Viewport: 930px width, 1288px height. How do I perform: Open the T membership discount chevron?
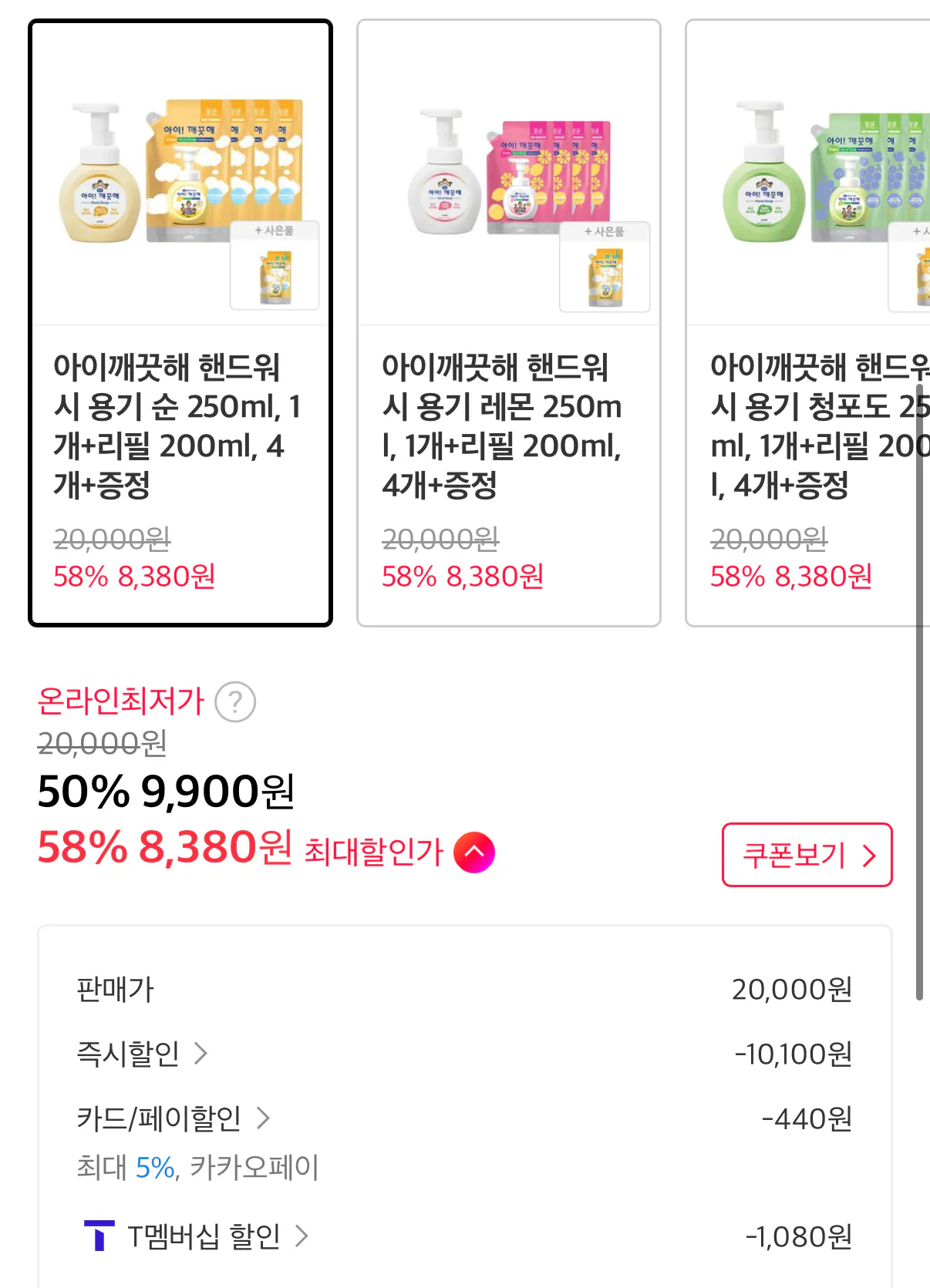(x=302, y=1236)
